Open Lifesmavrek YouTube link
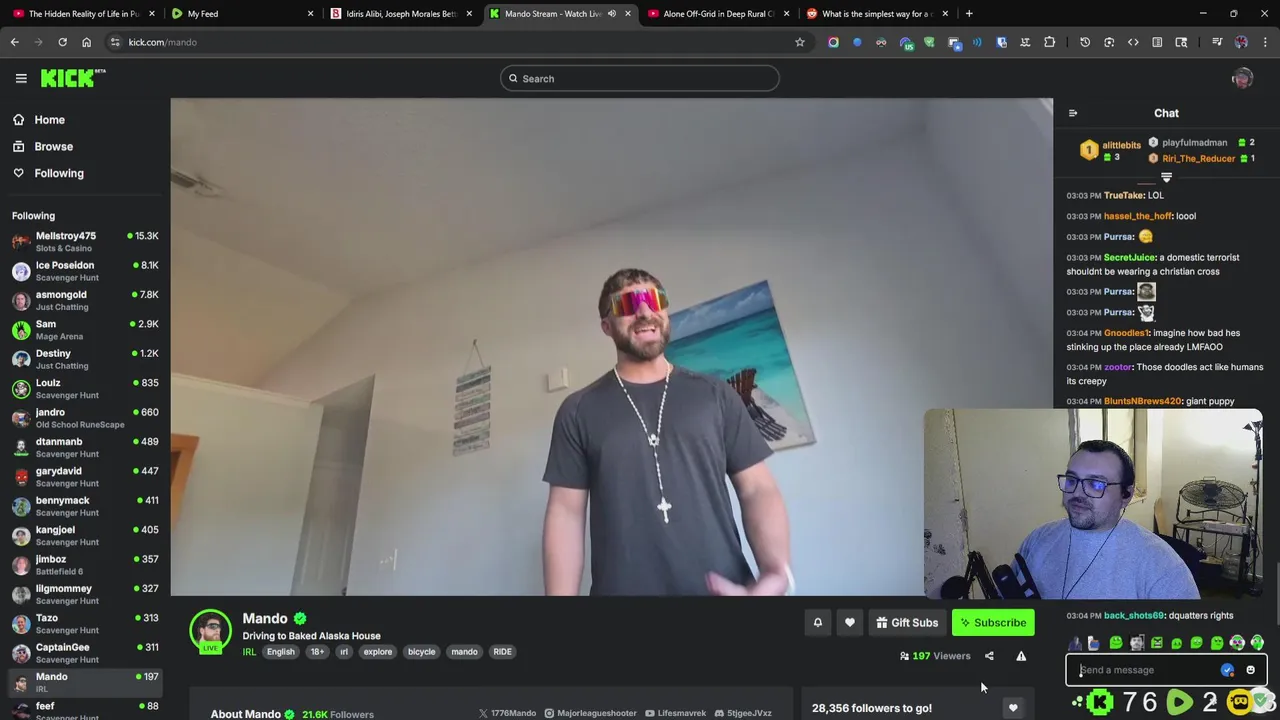The height and width of the screenshot is (720, 1280). [675, 713]
